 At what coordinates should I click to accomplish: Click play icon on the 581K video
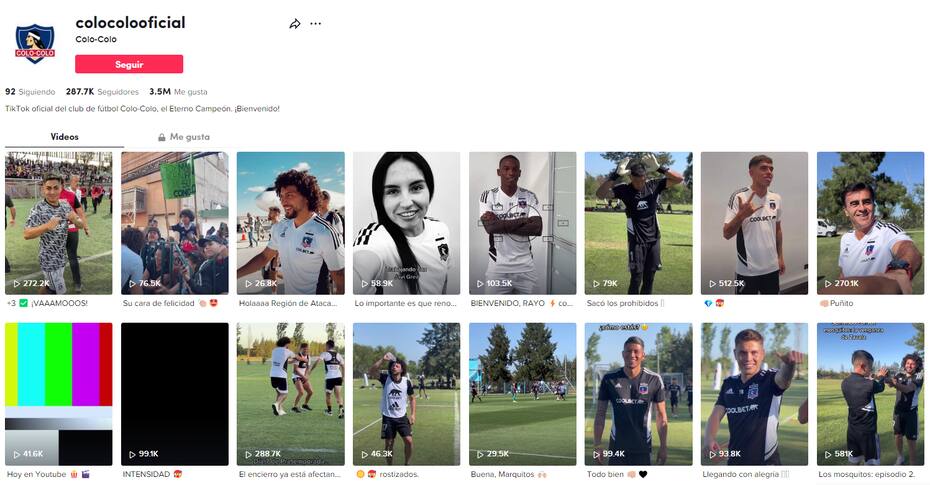(829, 454)
